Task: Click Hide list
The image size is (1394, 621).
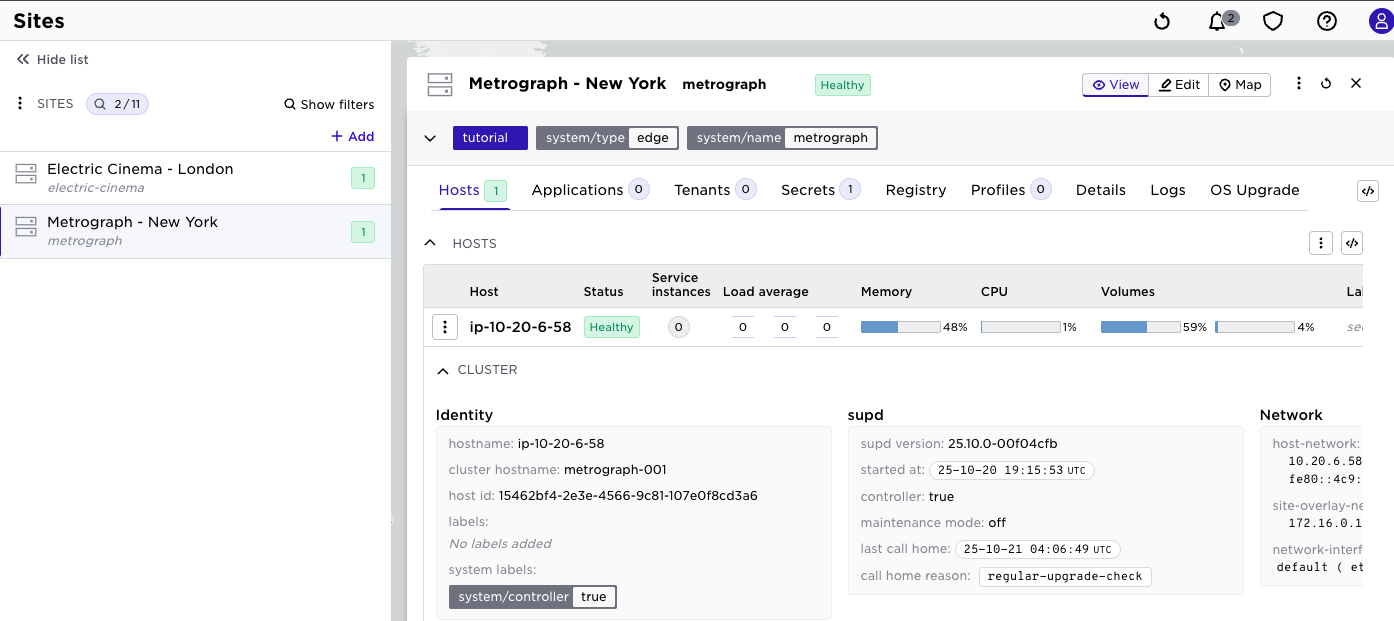Action: pyautogui.click(x=53, y=60)
